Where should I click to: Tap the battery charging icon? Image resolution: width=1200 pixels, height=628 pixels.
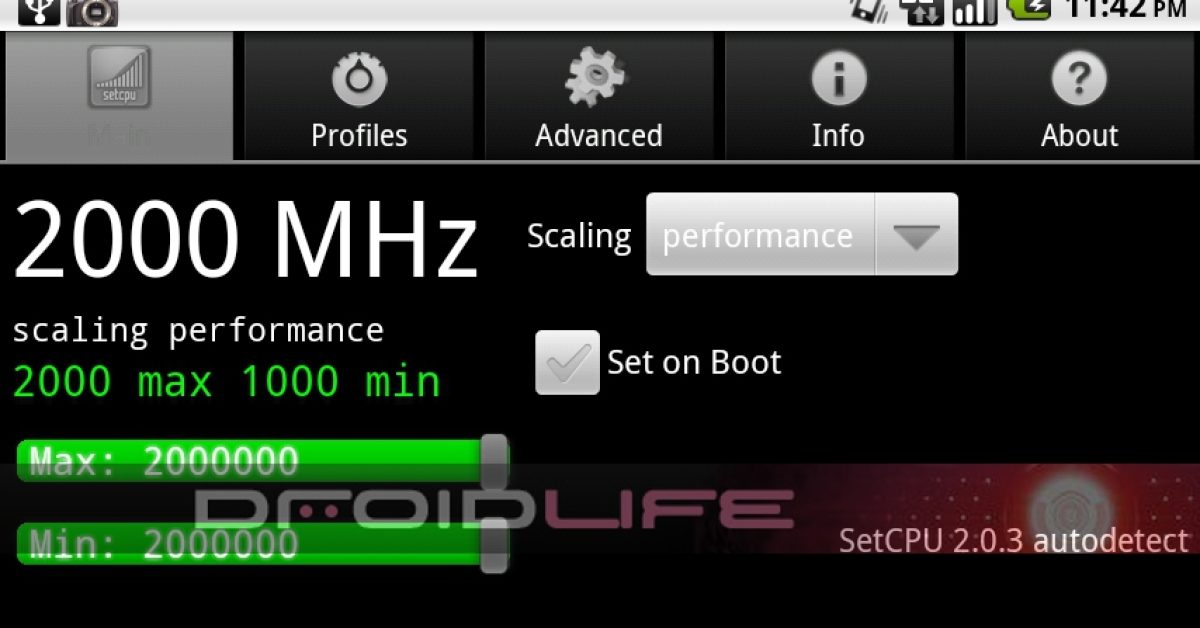[1028, 10]
